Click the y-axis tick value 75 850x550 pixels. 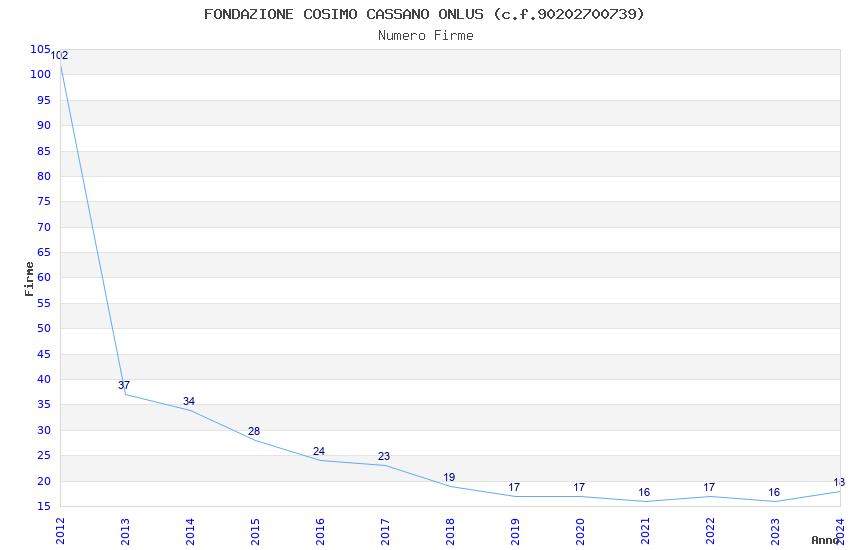[x=44, y=202]
